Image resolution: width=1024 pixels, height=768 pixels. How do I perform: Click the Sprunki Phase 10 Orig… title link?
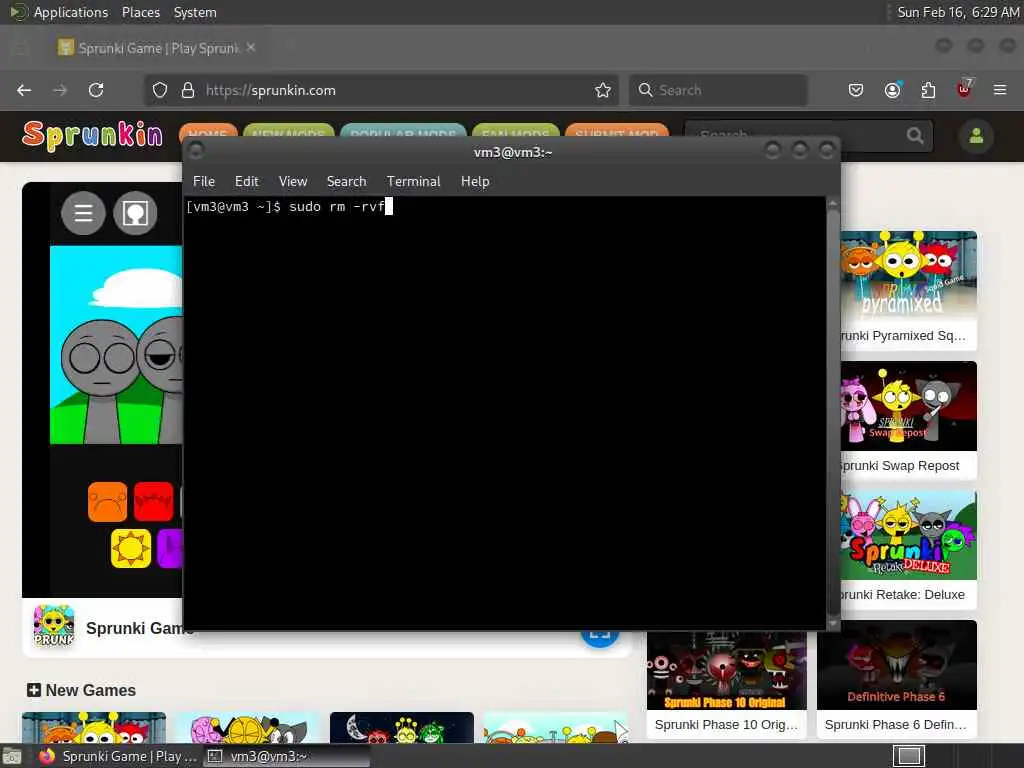(x=726, y=725)
